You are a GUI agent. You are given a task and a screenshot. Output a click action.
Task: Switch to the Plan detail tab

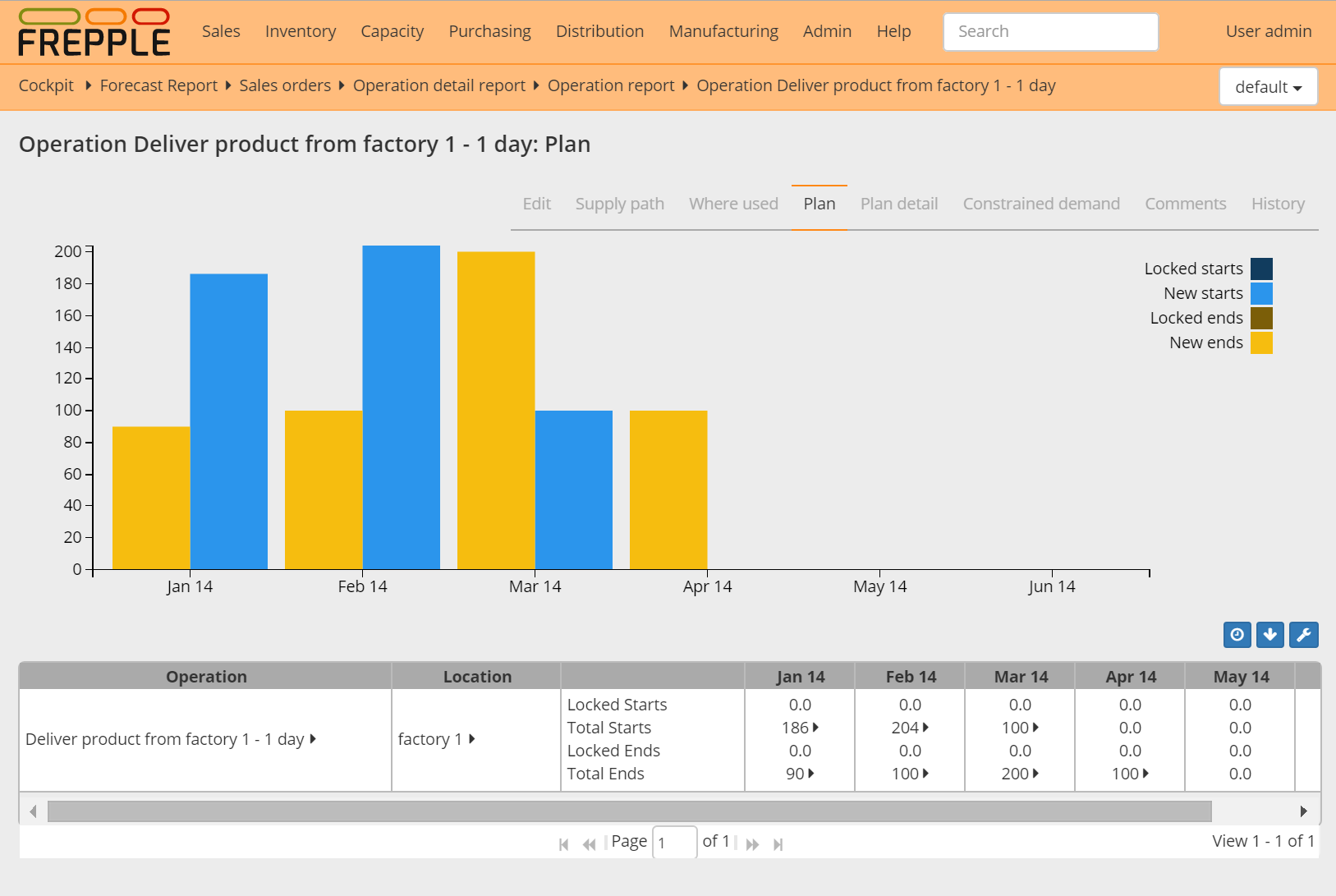(898, 204)
